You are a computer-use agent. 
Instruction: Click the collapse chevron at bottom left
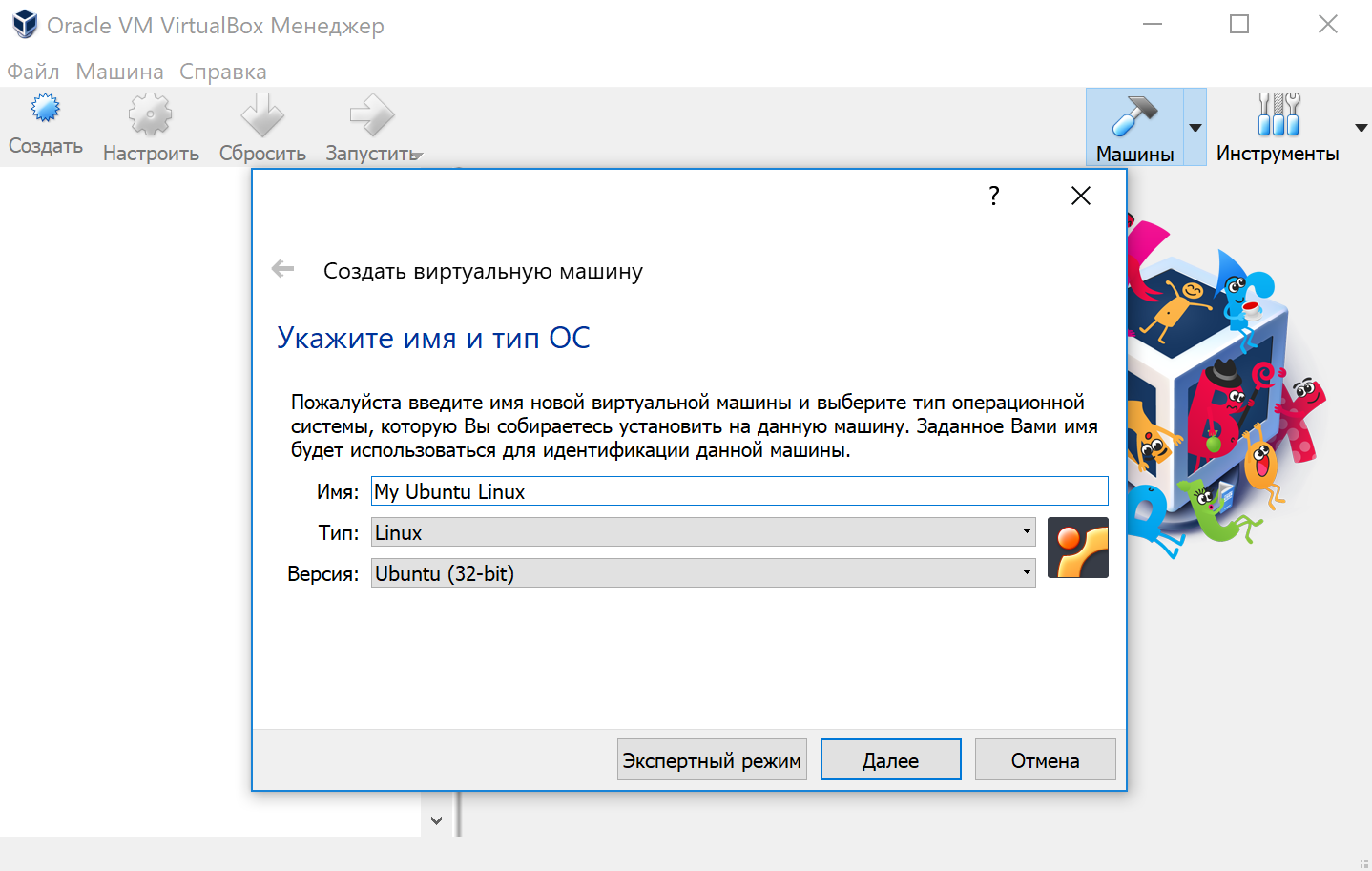436,820
